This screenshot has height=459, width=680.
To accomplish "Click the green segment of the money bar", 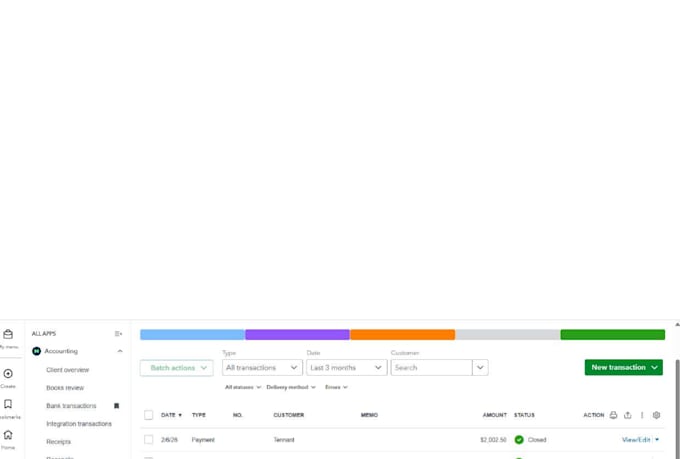I will pyautogui.click(x=612, y=334).
